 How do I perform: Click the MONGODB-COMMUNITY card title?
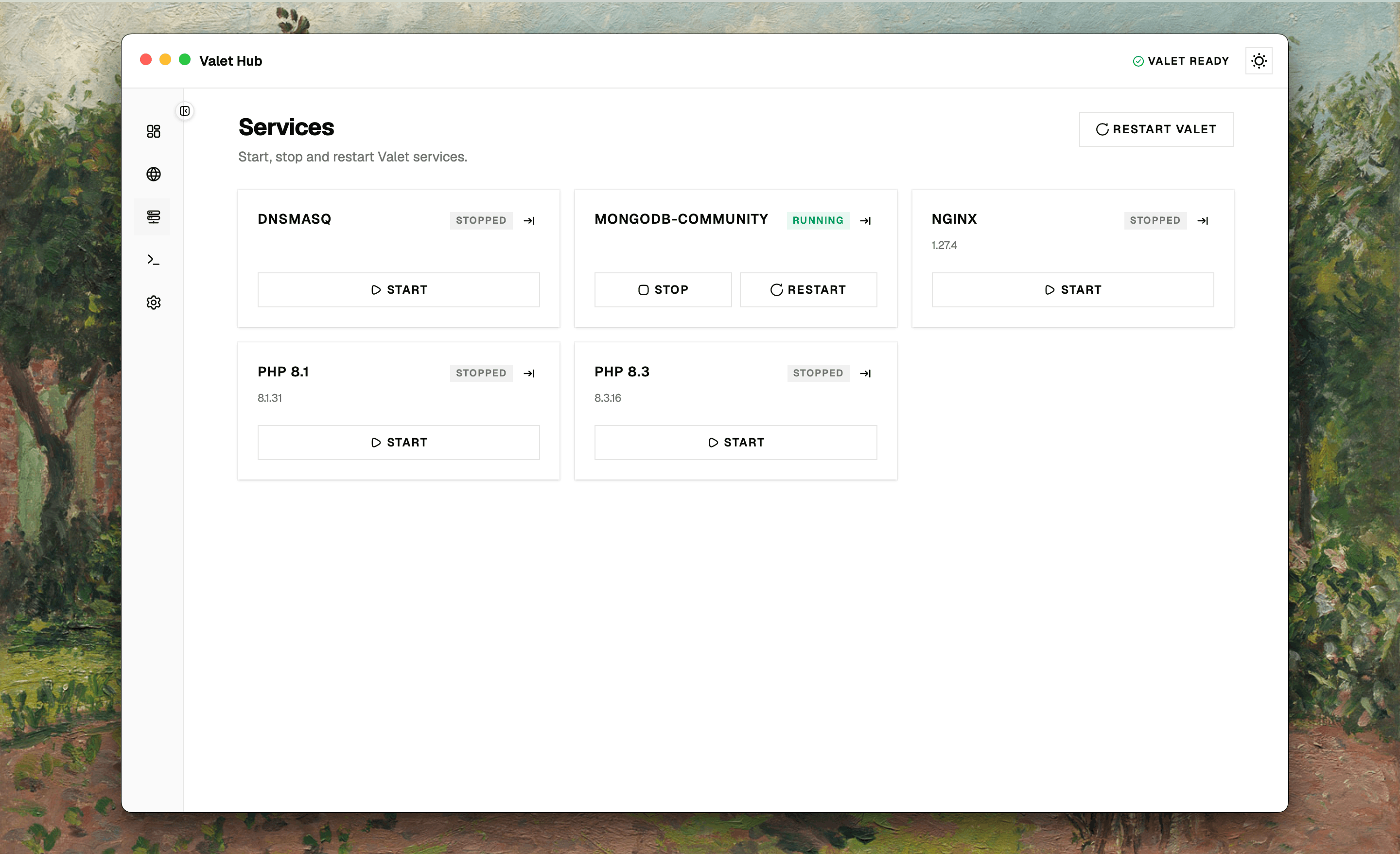coord(681,219)
